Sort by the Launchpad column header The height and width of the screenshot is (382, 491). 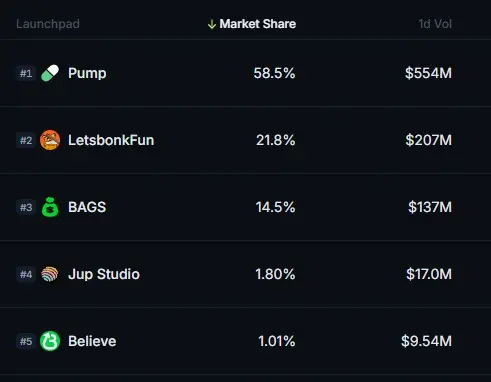pos(48,24)
